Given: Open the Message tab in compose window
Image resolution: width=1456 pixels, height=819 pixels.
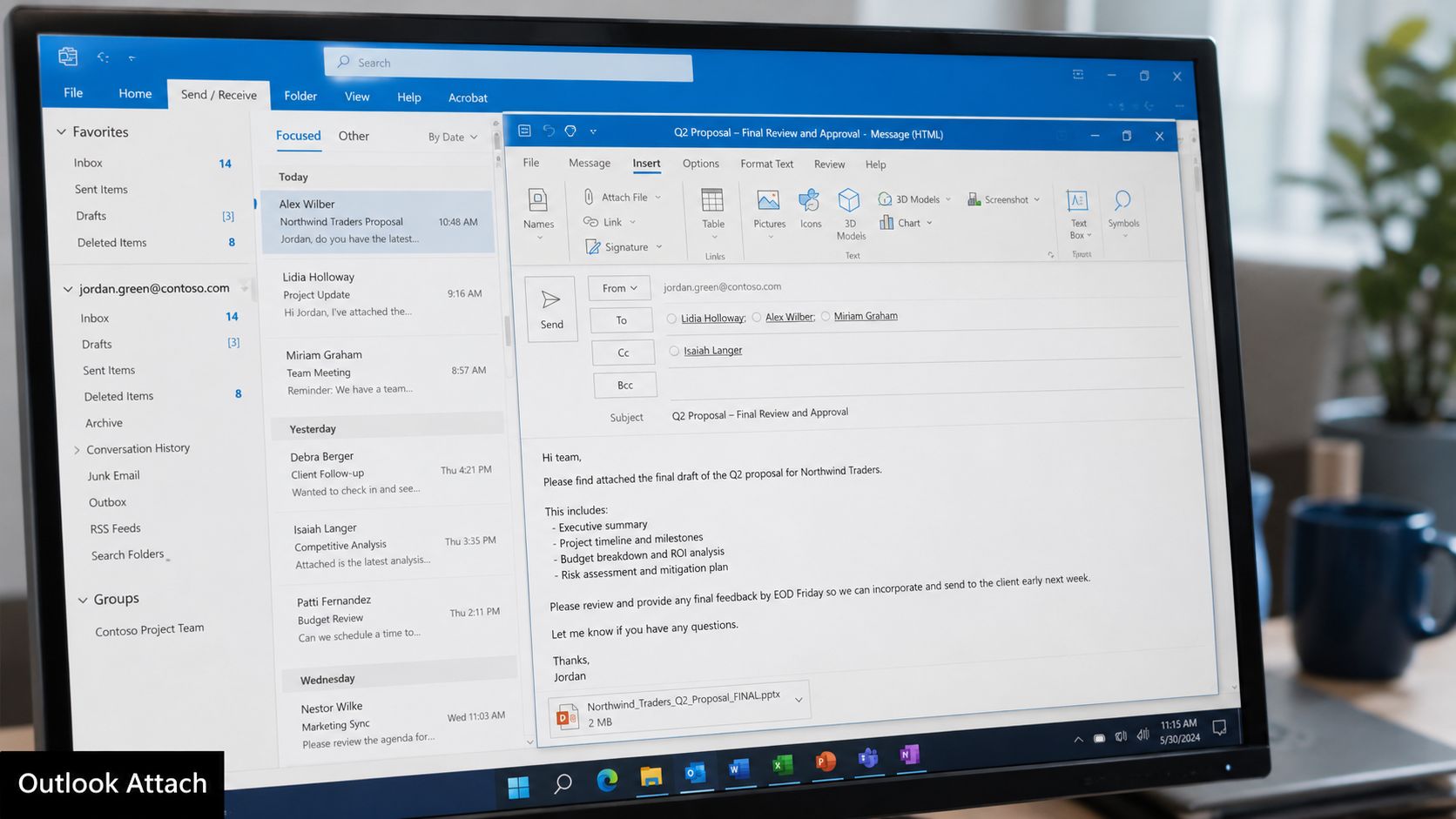Looking at the screenshot, I should click(590, 163).
